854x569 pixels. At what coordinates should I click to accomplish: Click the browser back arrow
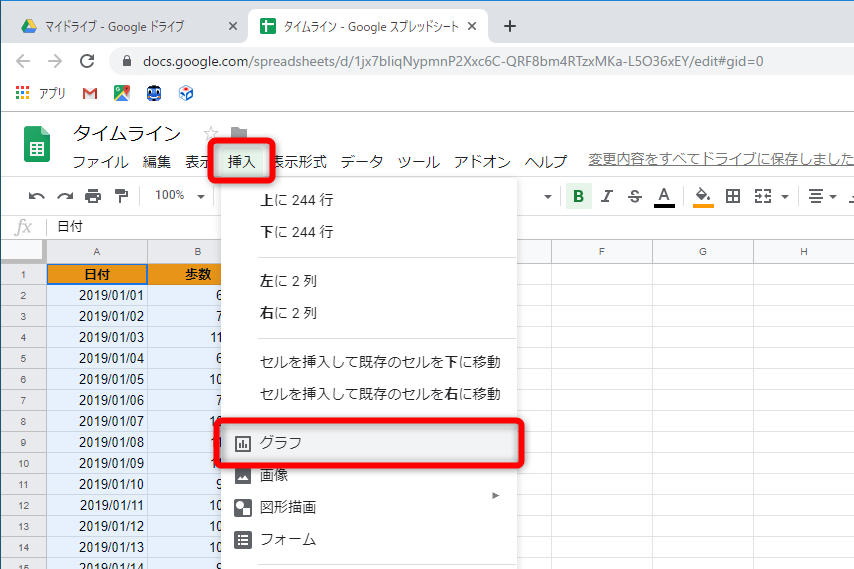23,61
